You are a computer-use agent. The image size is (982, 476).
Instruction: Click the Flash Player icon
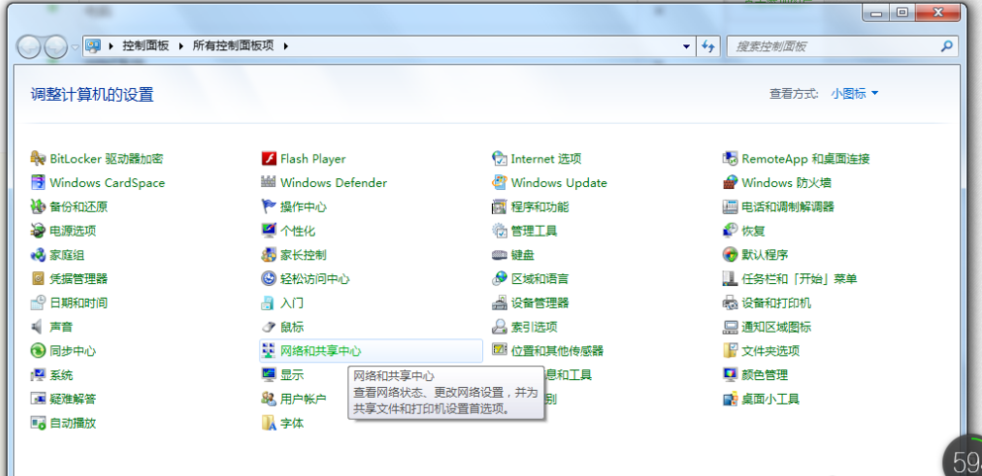point(268,159)
